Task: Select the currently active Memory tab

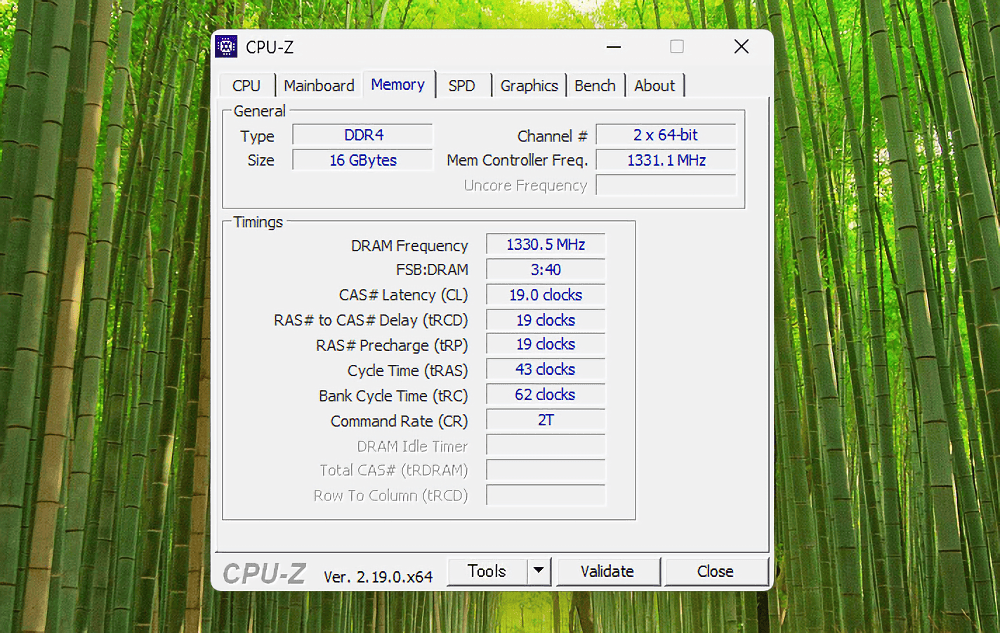Action: (x=398, y=85)
